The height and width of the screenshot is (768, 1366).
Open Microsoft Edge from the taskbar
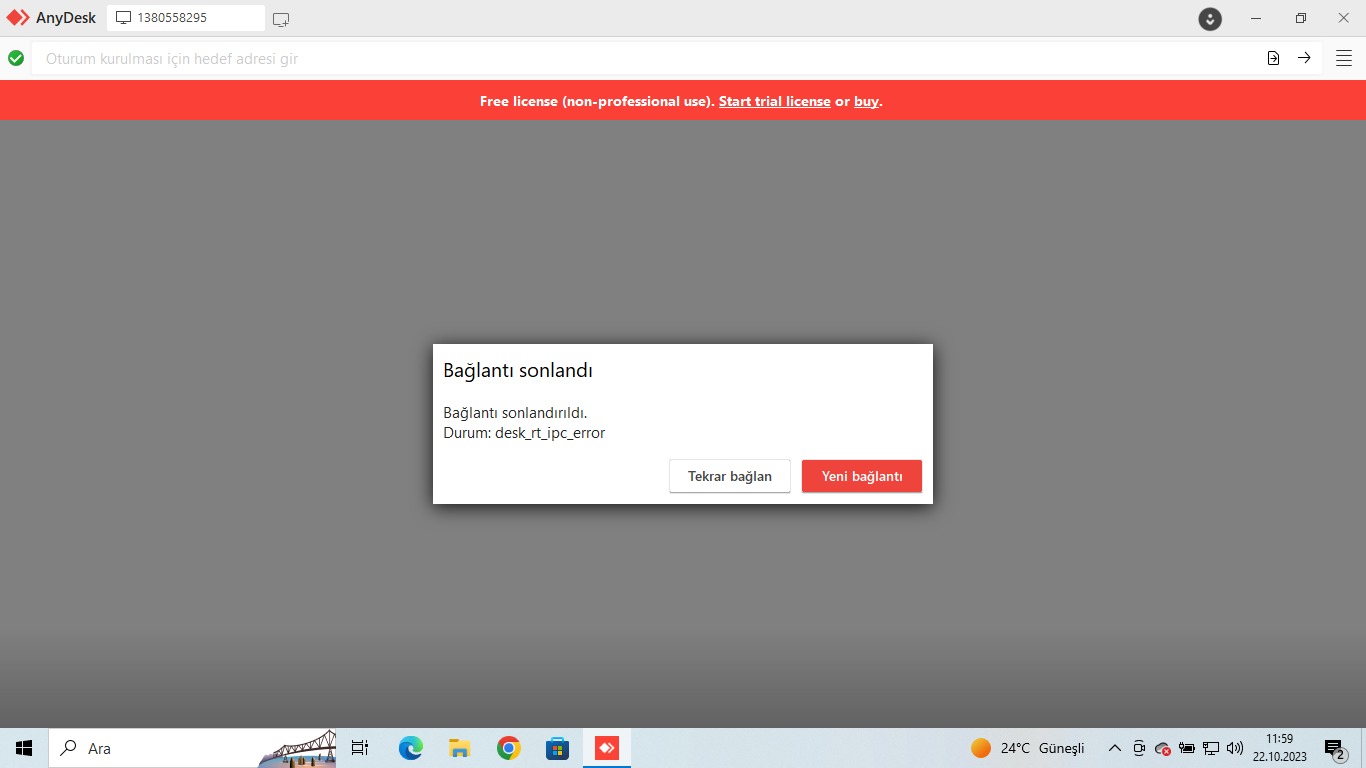[x=410, y=748]
